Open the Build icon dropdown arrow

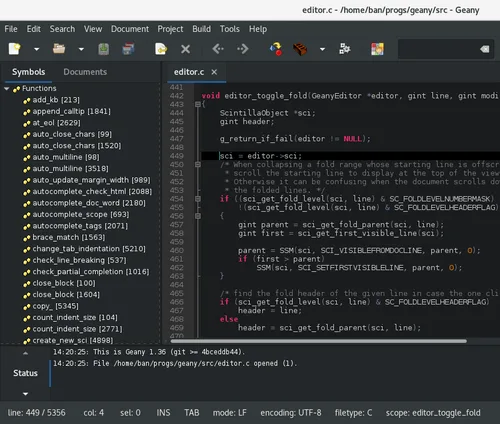[x=322, y=49]
